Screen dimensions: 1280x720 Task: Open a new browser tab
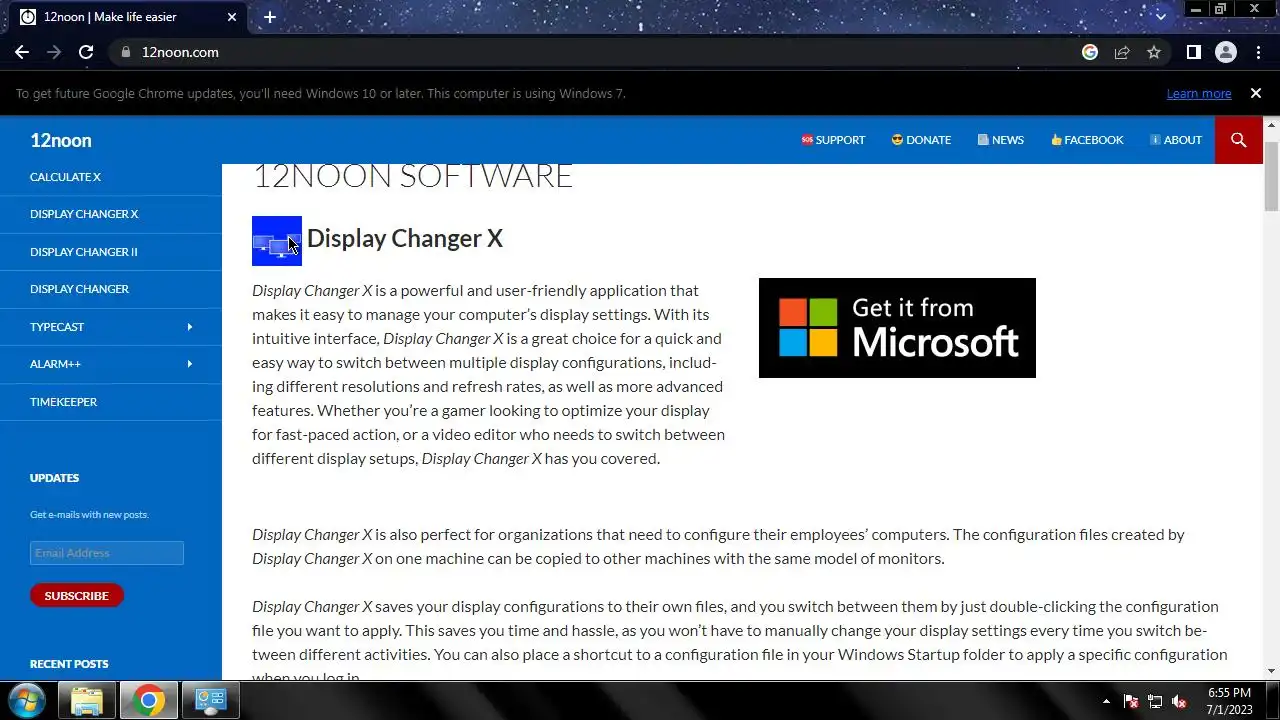click(x=270, y=17)
